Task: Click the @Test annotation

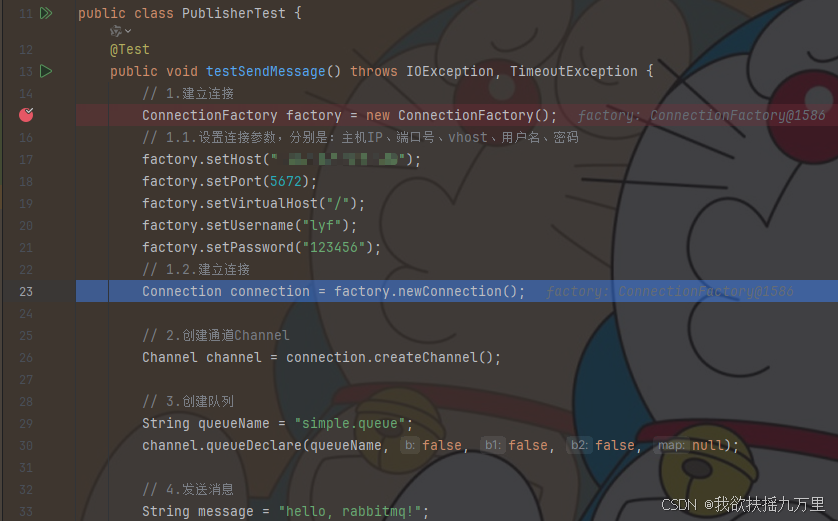Action: click(x=129, y=50)
